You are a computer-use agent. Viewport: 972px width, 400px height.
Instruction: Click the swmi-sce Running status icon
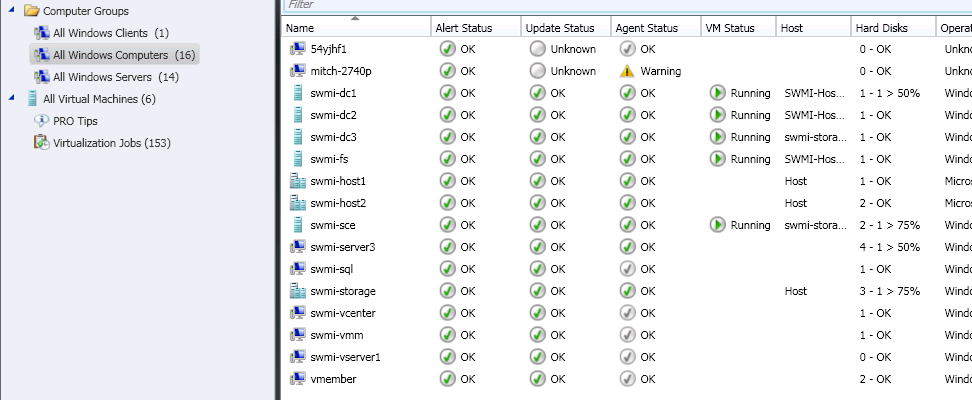click(x=717, y=225)
